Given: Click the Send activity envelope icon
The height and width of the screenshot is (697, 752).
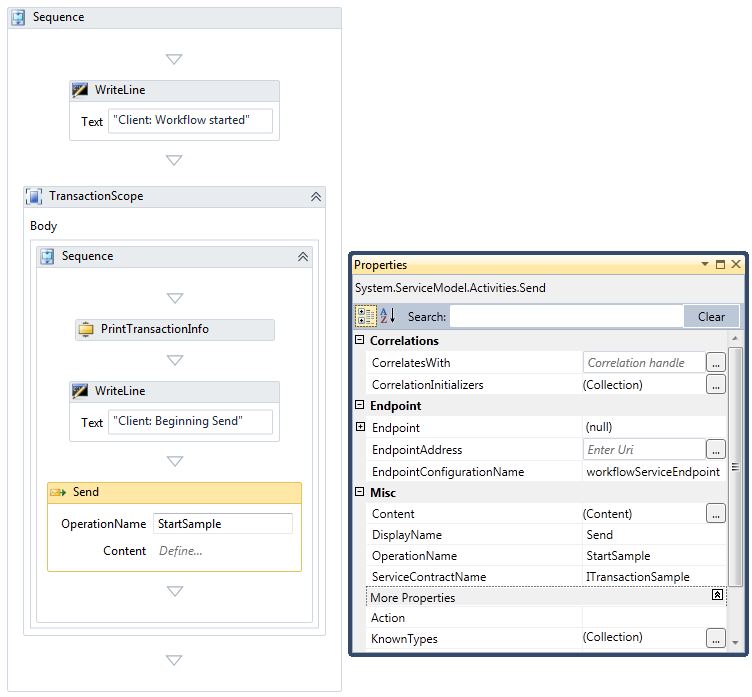Looking at the screenshot, I should [58, 492].
